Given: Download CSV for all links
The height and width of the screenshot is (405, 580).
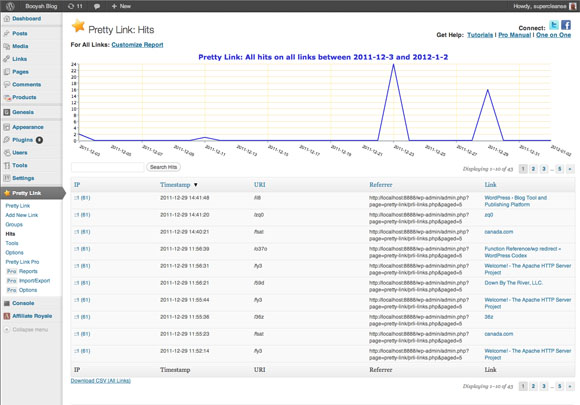Looking at the screenshot, I should tap(101, 381).
